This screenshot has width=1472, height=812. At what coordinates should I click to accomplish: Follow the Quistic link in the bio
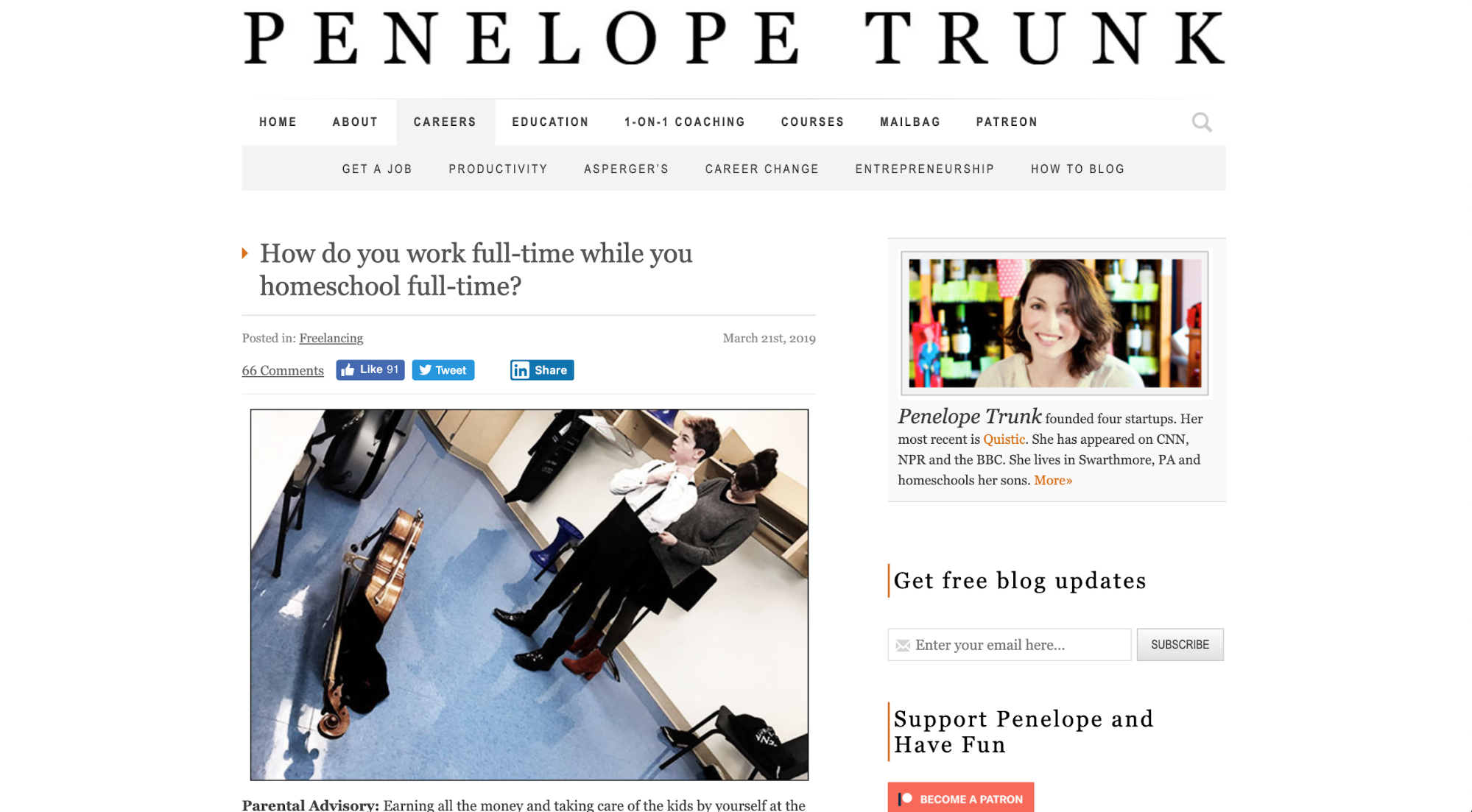coord(1004,439)
